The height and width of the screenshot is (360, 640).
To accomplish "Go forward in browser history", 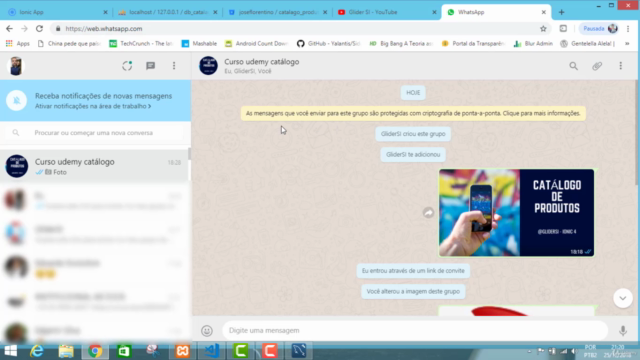I will [24, 29].
